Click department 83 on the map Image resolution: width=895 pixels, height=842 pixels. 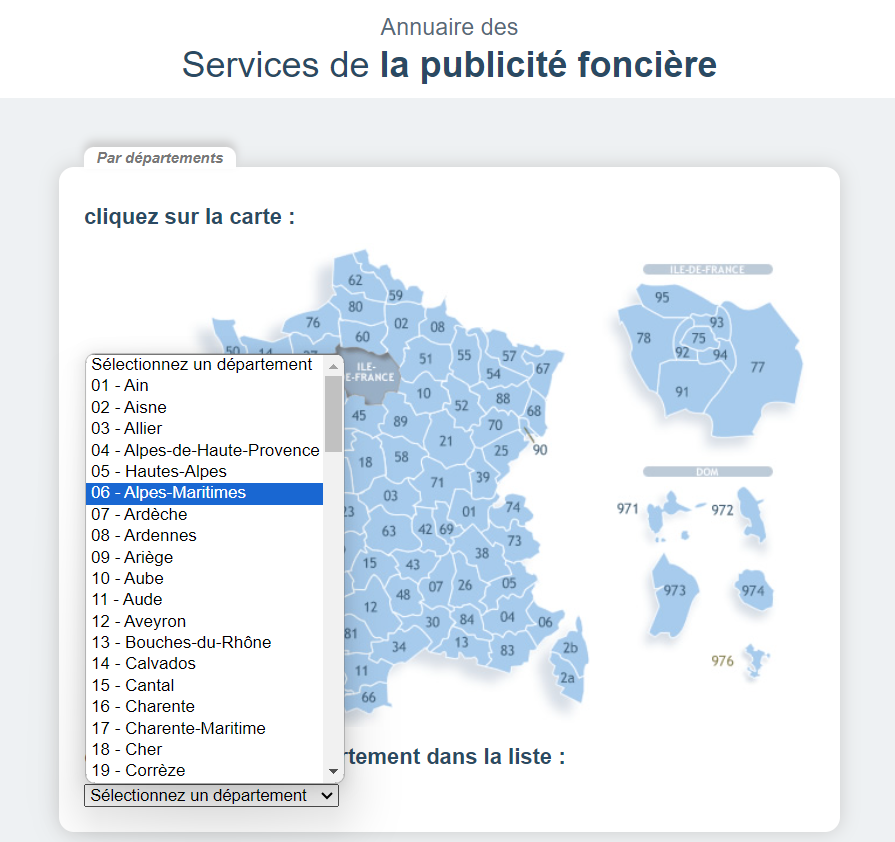pyautogui.click(x=507, y=650)
